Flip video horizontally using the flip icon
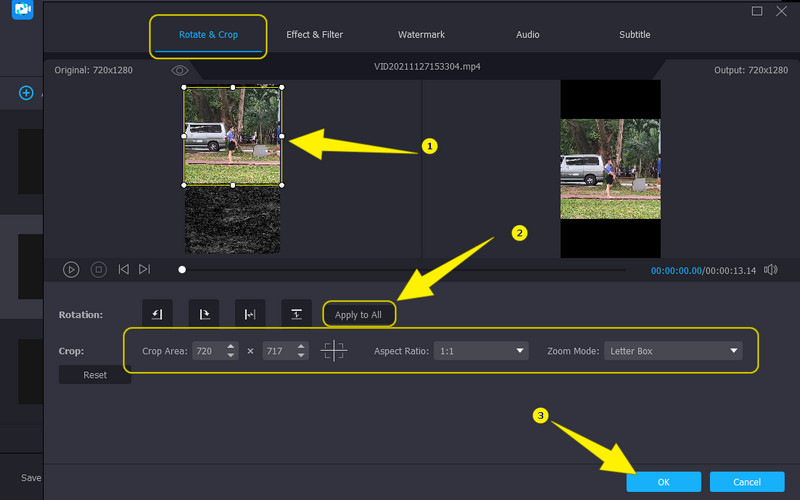Viewport: 800px width, 500px height. pyautogui.click(x=250, y=314)
